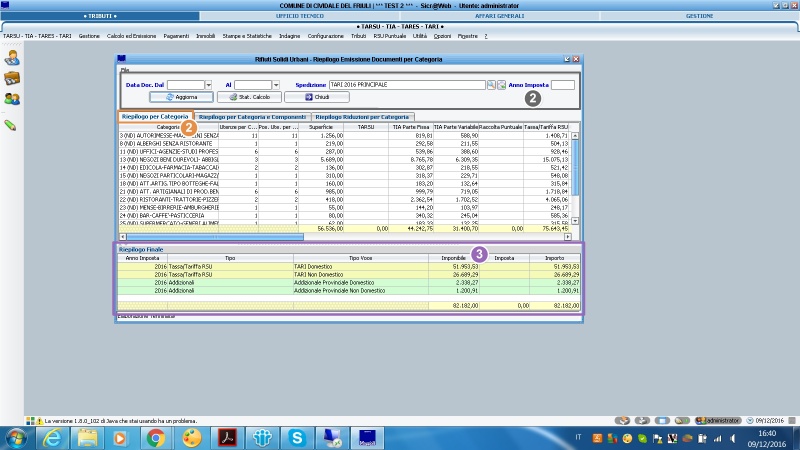800x450 pixels.
Task: Click the green pencil icon in sidebar
Action: click(x=11, y=125)
